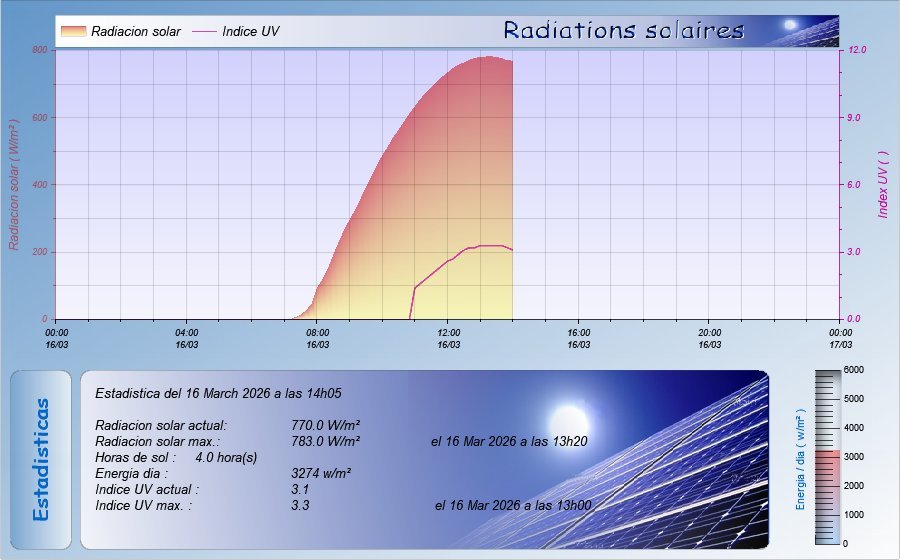The height and width of the screenshot is (560, 900).
Task: Click the 08:00 16/03 time axis label
Action: pos(318,338)
